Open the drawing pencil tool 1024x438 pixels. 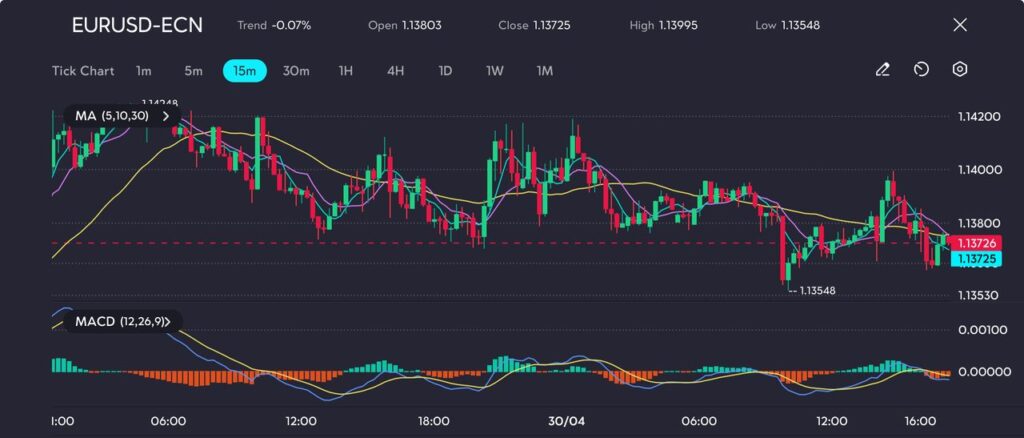coord(882,70)
